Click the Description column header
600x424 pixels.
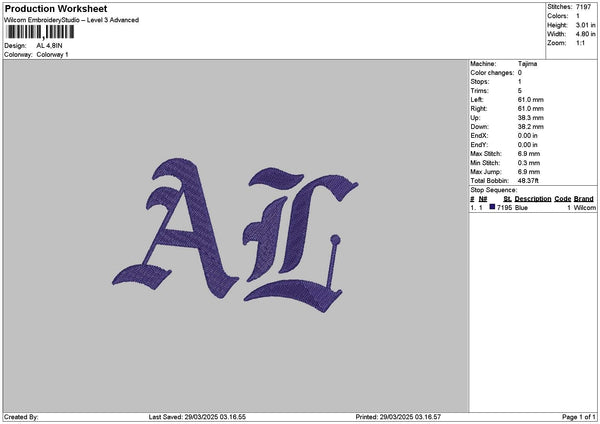[533, 199]
